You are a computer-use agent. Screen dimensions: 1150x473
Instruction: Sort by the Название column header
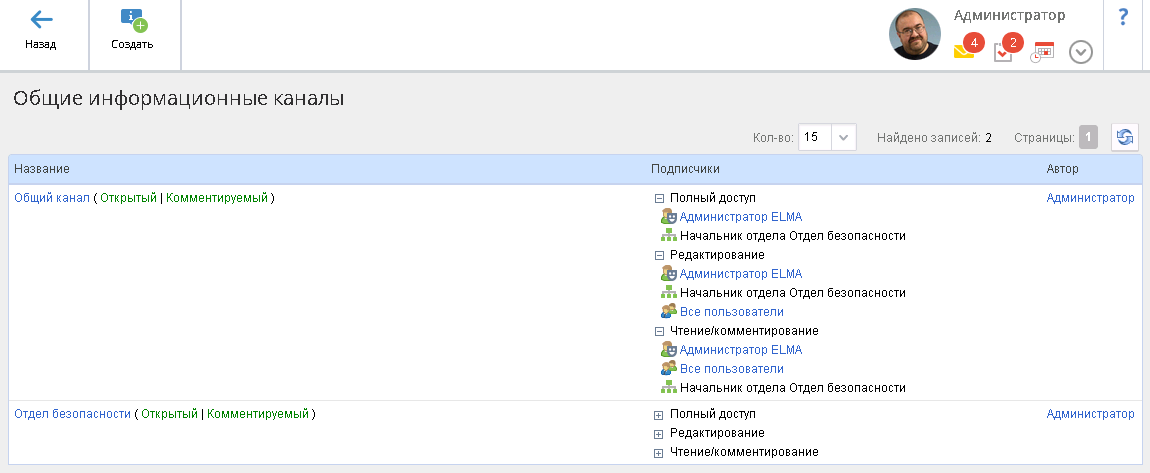pos(42,170)
